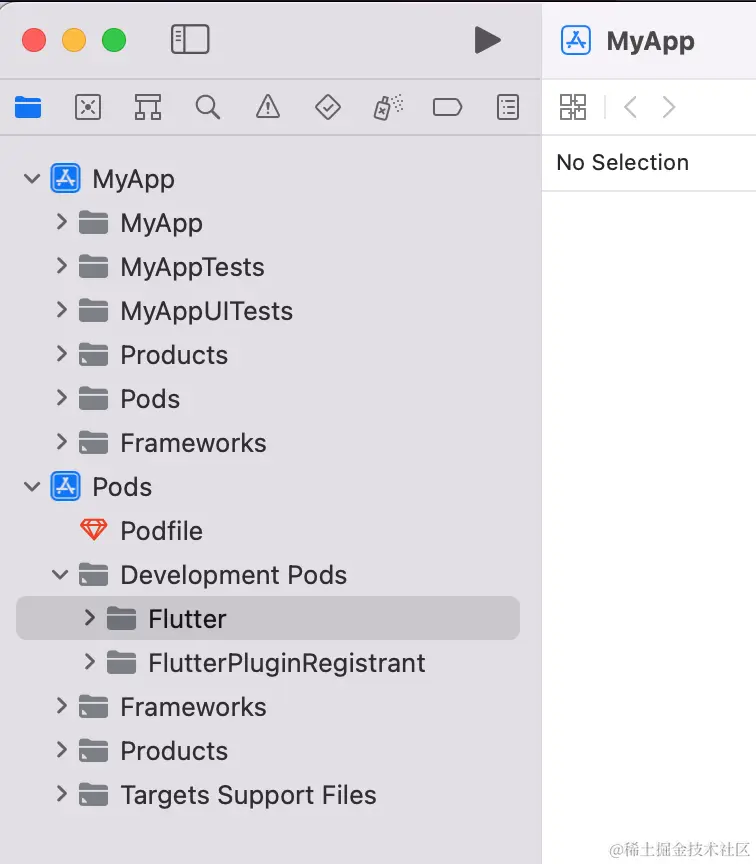Switch to Source Control navigator
The height and width of the screenshot is (864, 756).
coord(88,107)
